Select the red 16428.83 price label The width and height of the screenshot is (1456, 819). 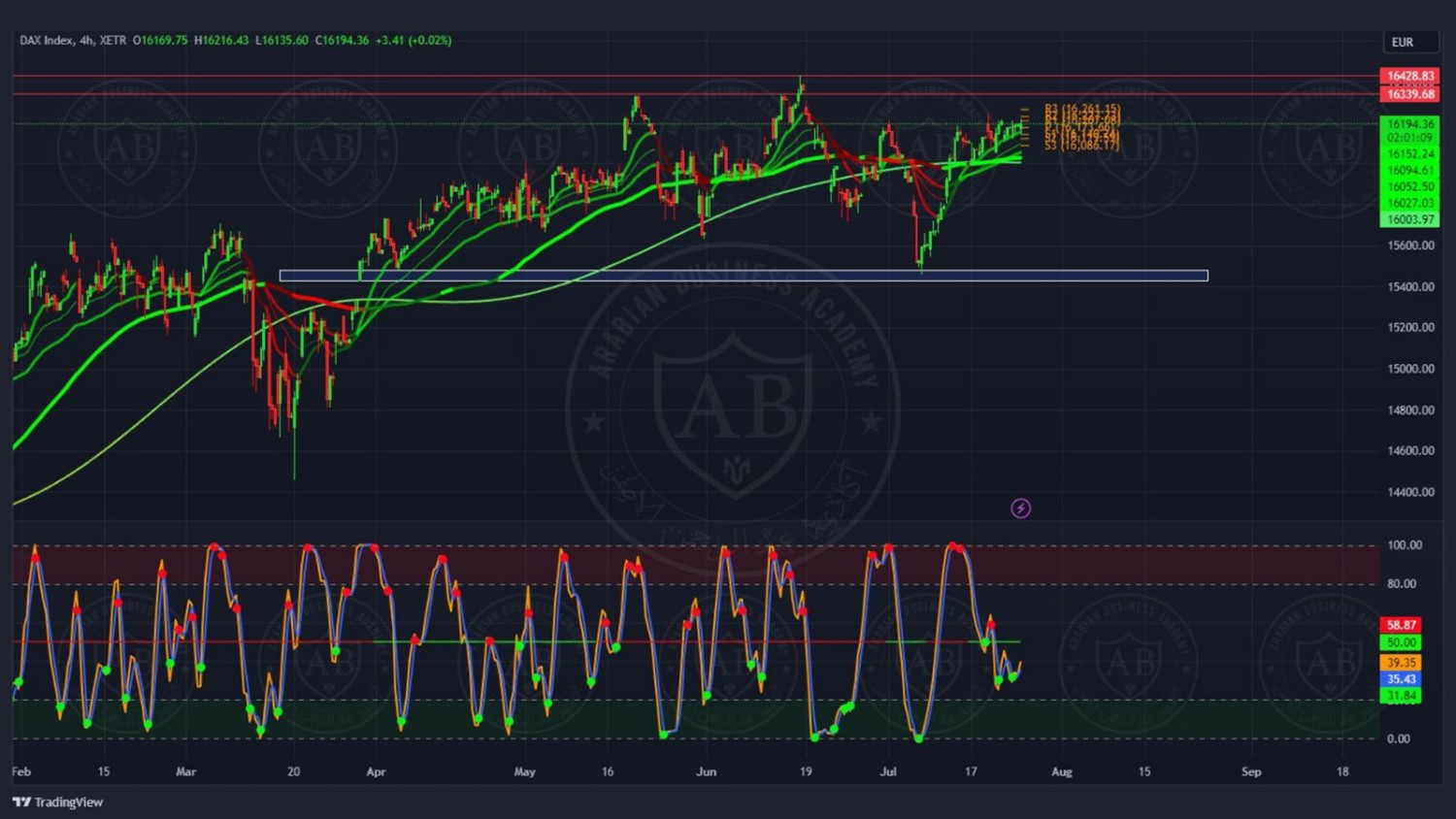tap(1409, 76)
